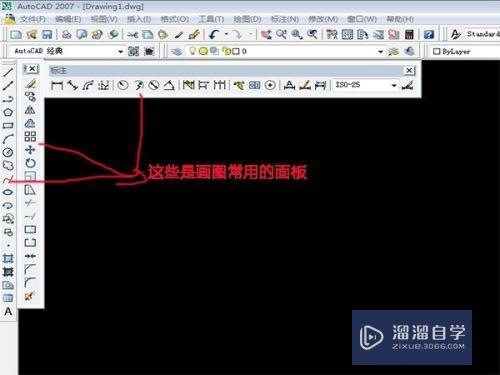Close the 标注 dimension toolbar
This screenshot has width=500, height=375.
coord(409,70)
